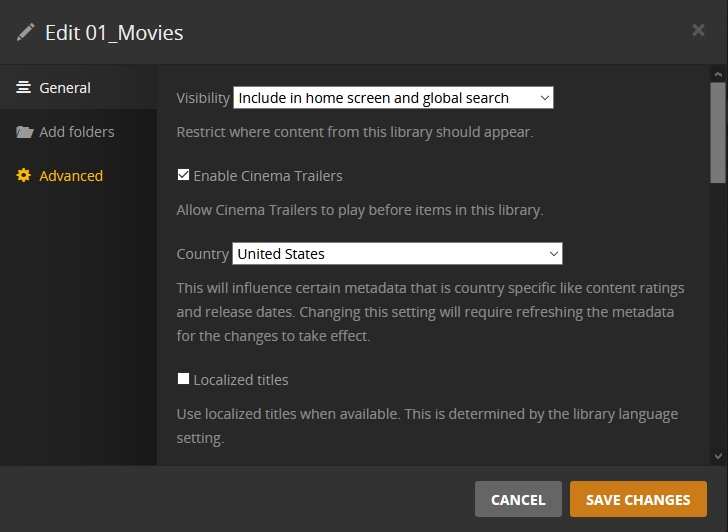Click the pencil edit icon in header
Viewport: 728px width, 532px height.
coord(26,32)
